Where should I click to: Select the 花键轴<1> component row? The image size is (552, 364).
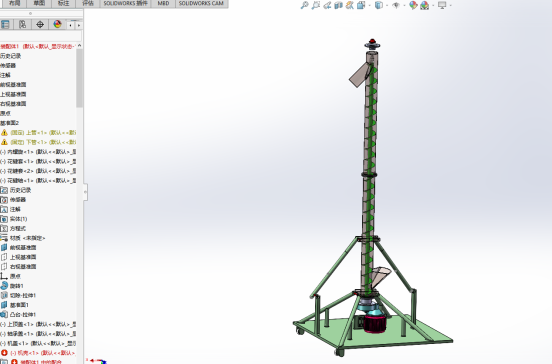point(38,180)
